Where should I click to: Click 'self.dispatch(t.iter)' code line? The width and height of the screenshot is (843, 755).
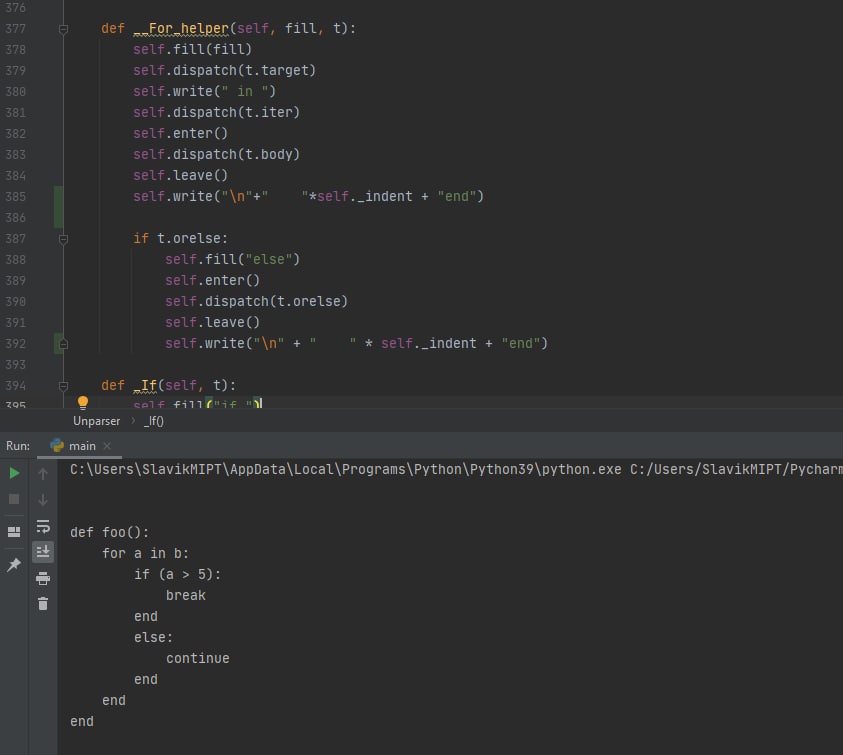tap(216, 112)
